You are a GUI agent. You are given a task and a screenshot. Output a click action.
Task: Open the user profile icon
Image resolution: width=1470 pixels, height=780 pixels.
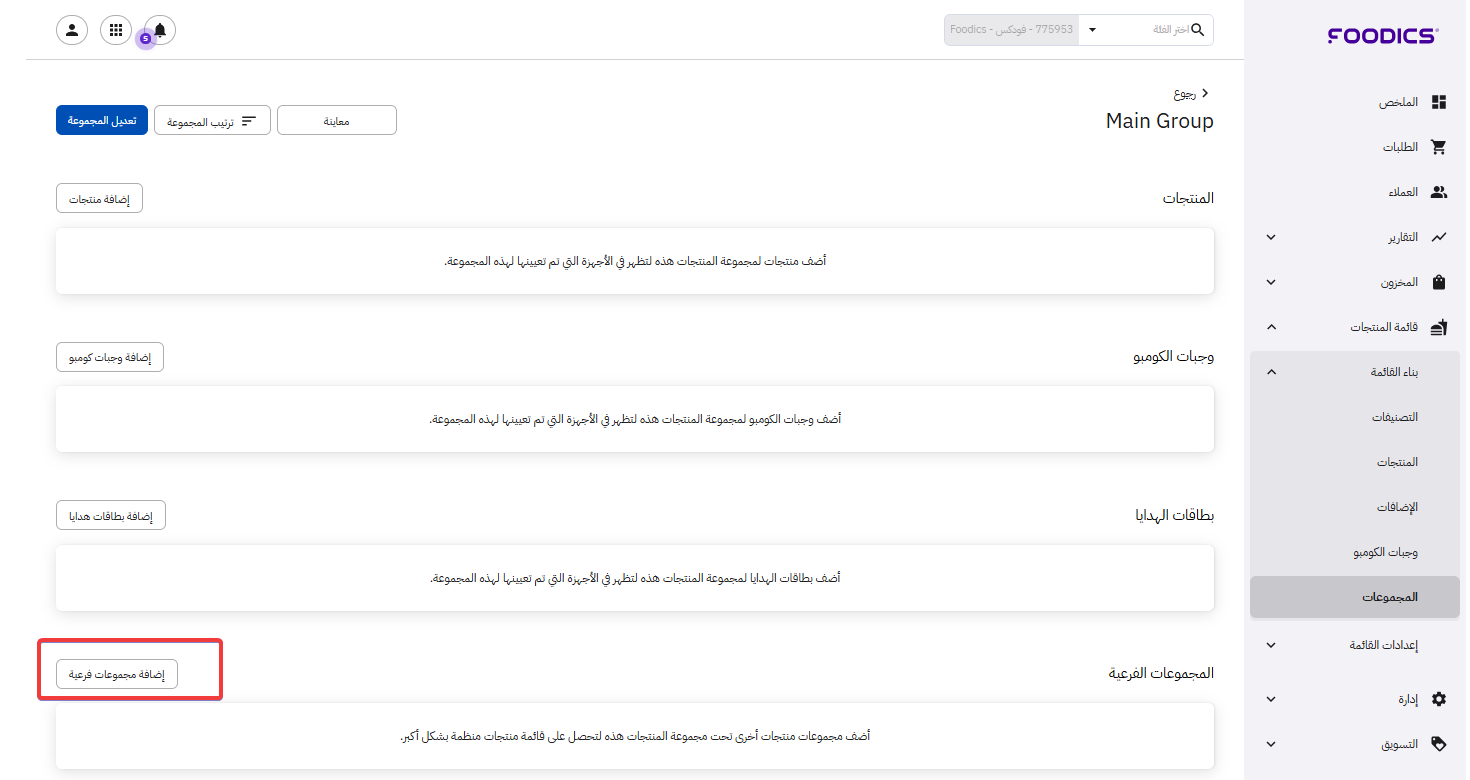72,30
